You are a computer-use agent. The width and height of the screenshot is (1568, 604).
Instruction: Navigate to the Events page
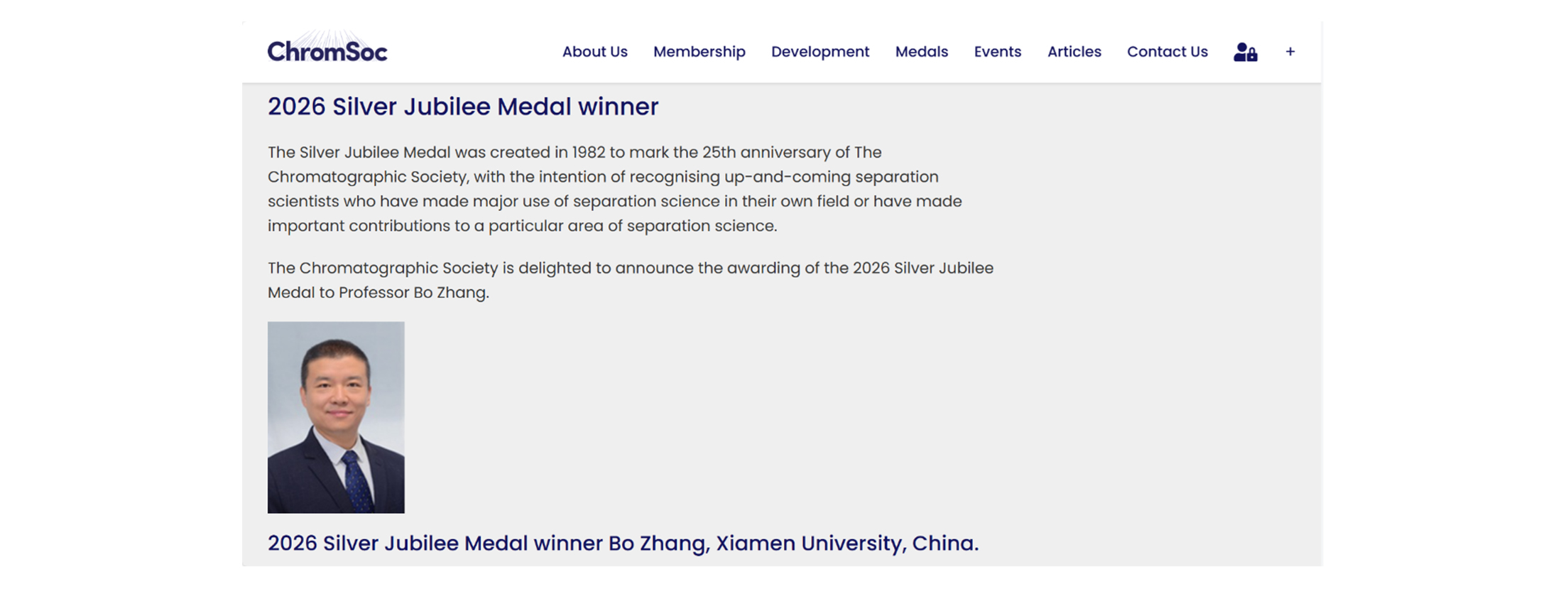[x=997, y=52]
